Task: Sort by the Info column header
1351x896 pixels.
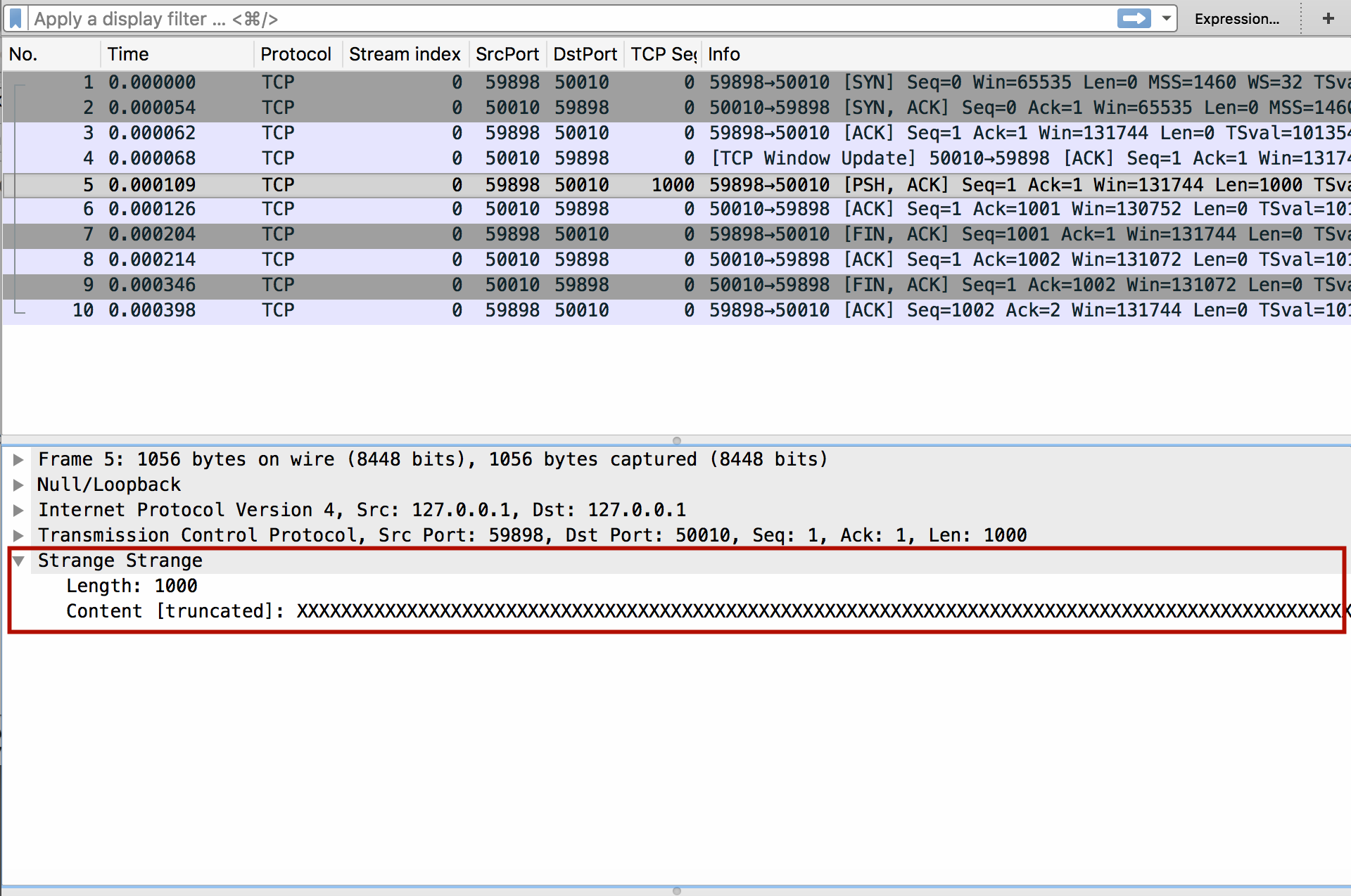Action: pyautogui.click(x=1027, y=54)
